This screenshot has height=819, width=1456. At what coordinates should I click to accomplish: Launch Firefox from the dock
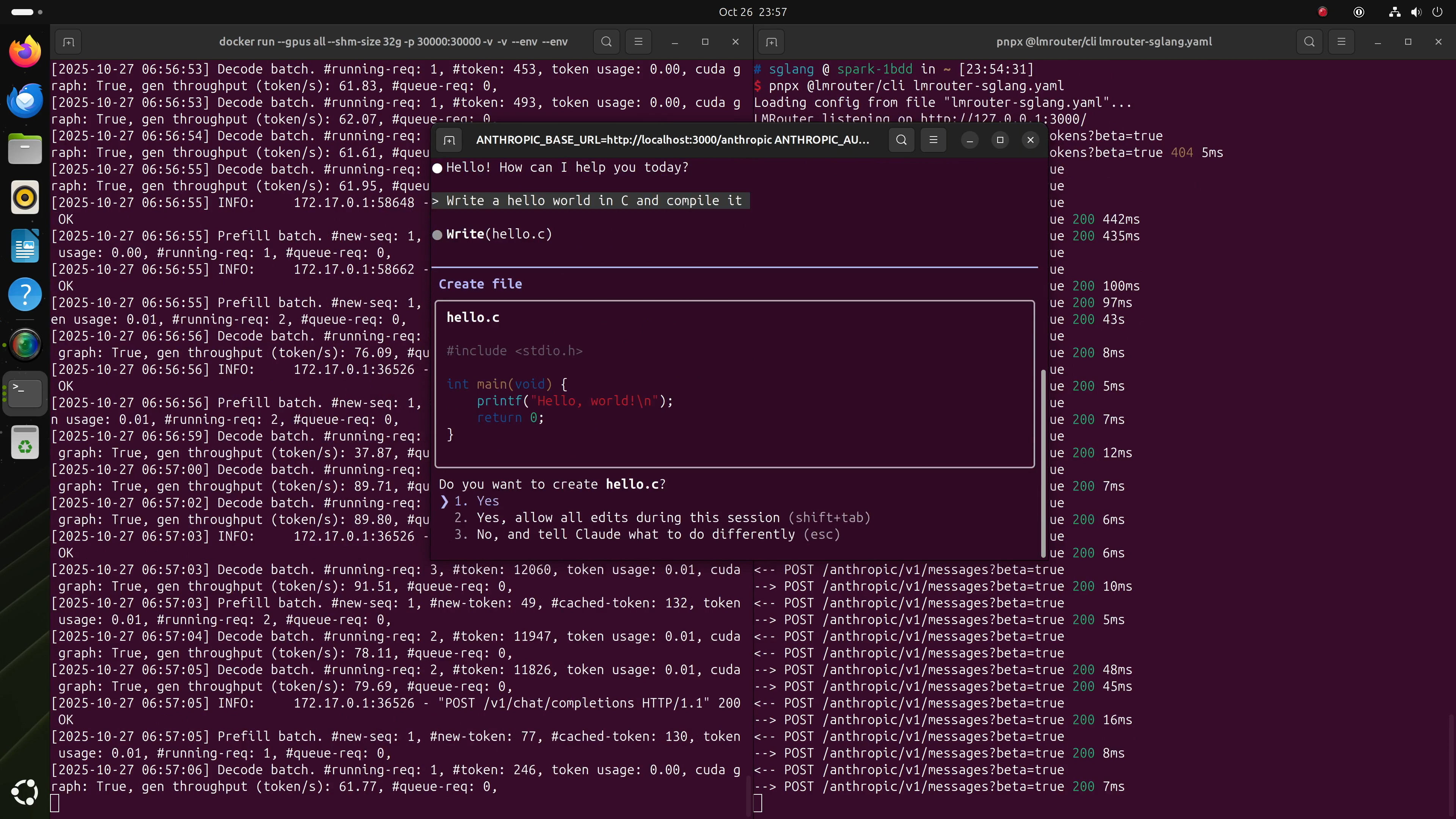click(x=25, y=52)
